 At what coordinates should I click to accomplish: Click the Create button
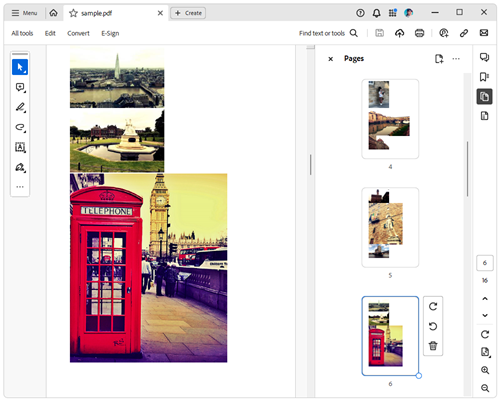click(188, 13)
